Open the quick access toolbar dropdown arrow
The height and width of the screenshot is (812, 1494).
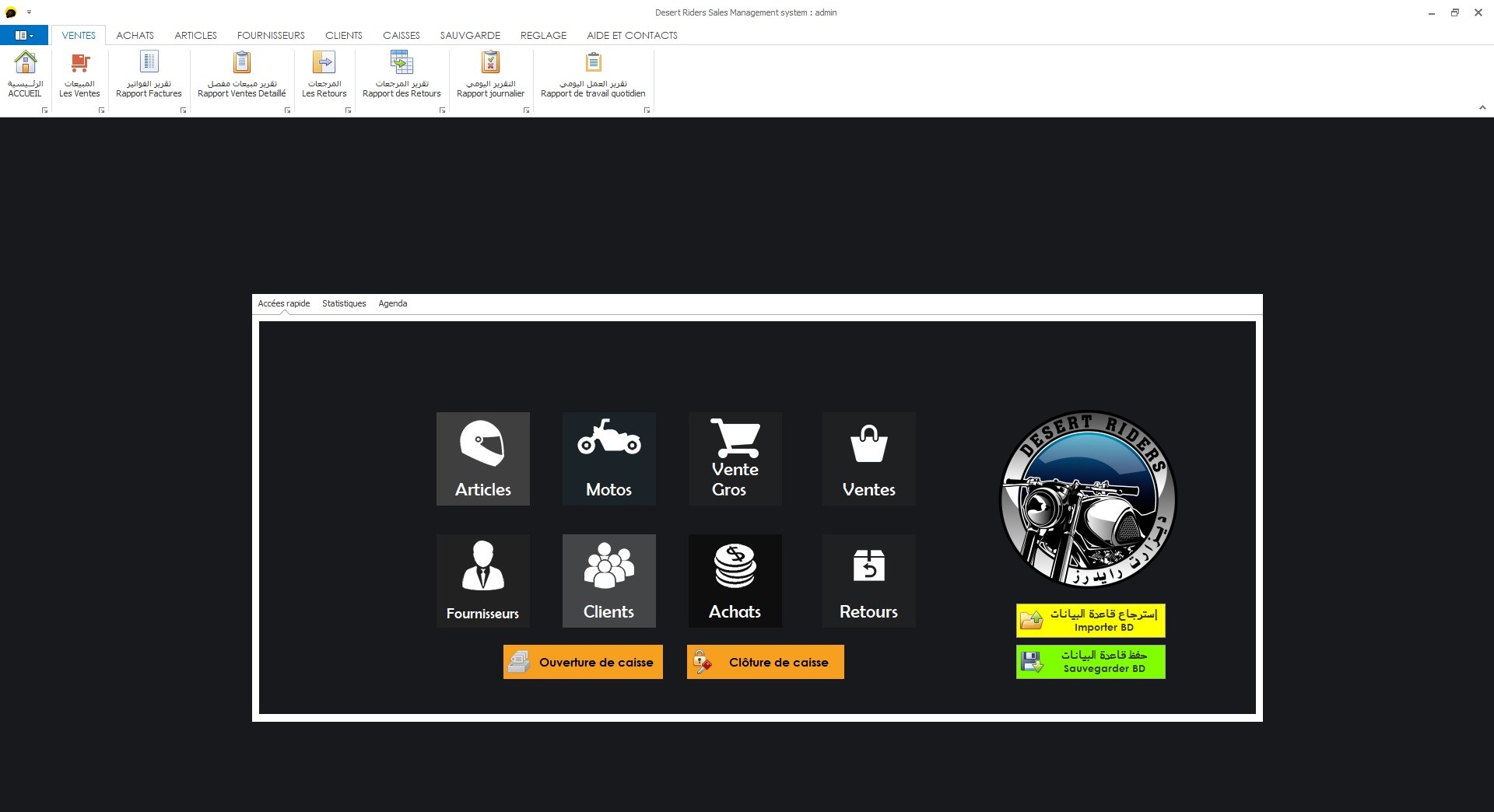[29, 12]
